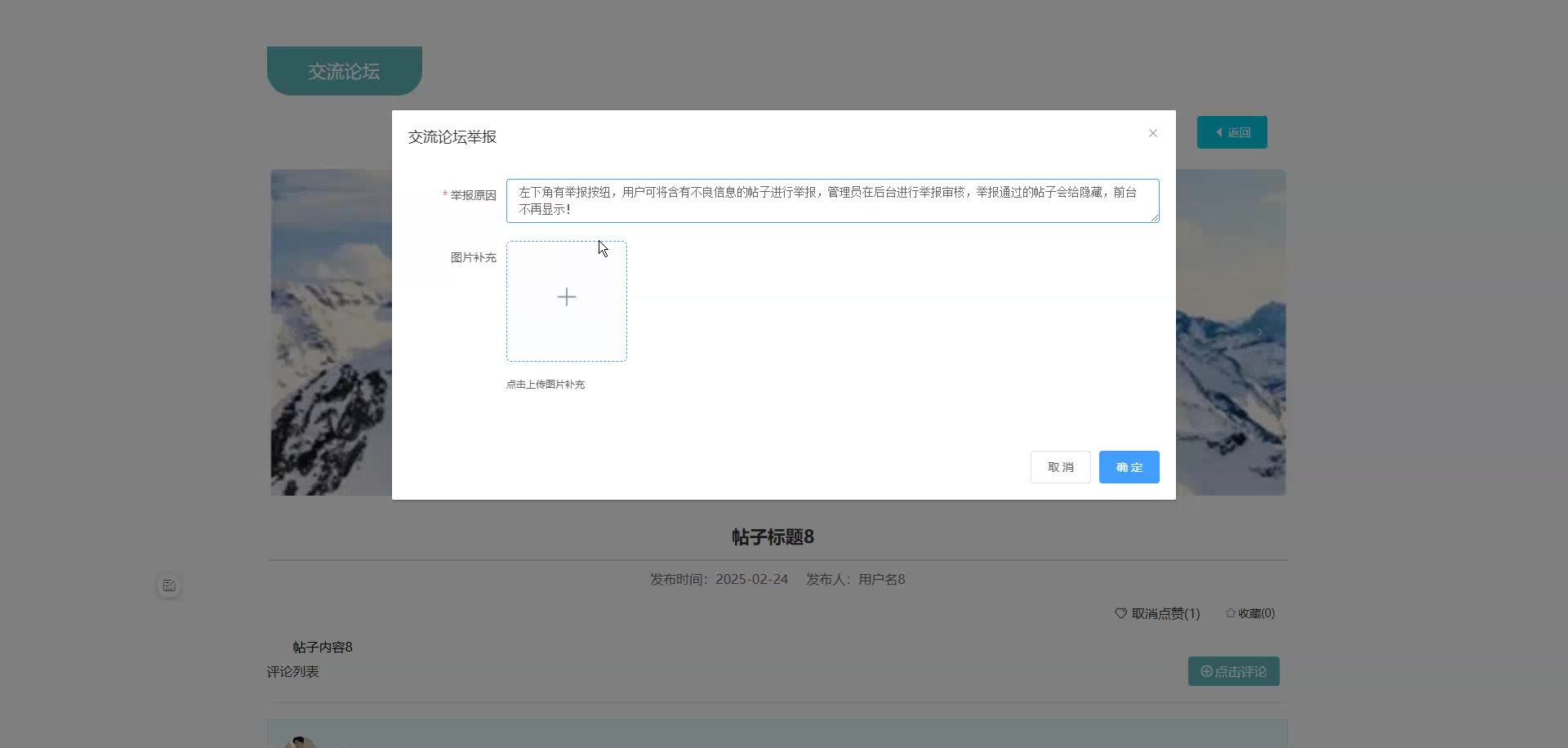Grab the textarea resize handle corner

(x=1155, y=218)
